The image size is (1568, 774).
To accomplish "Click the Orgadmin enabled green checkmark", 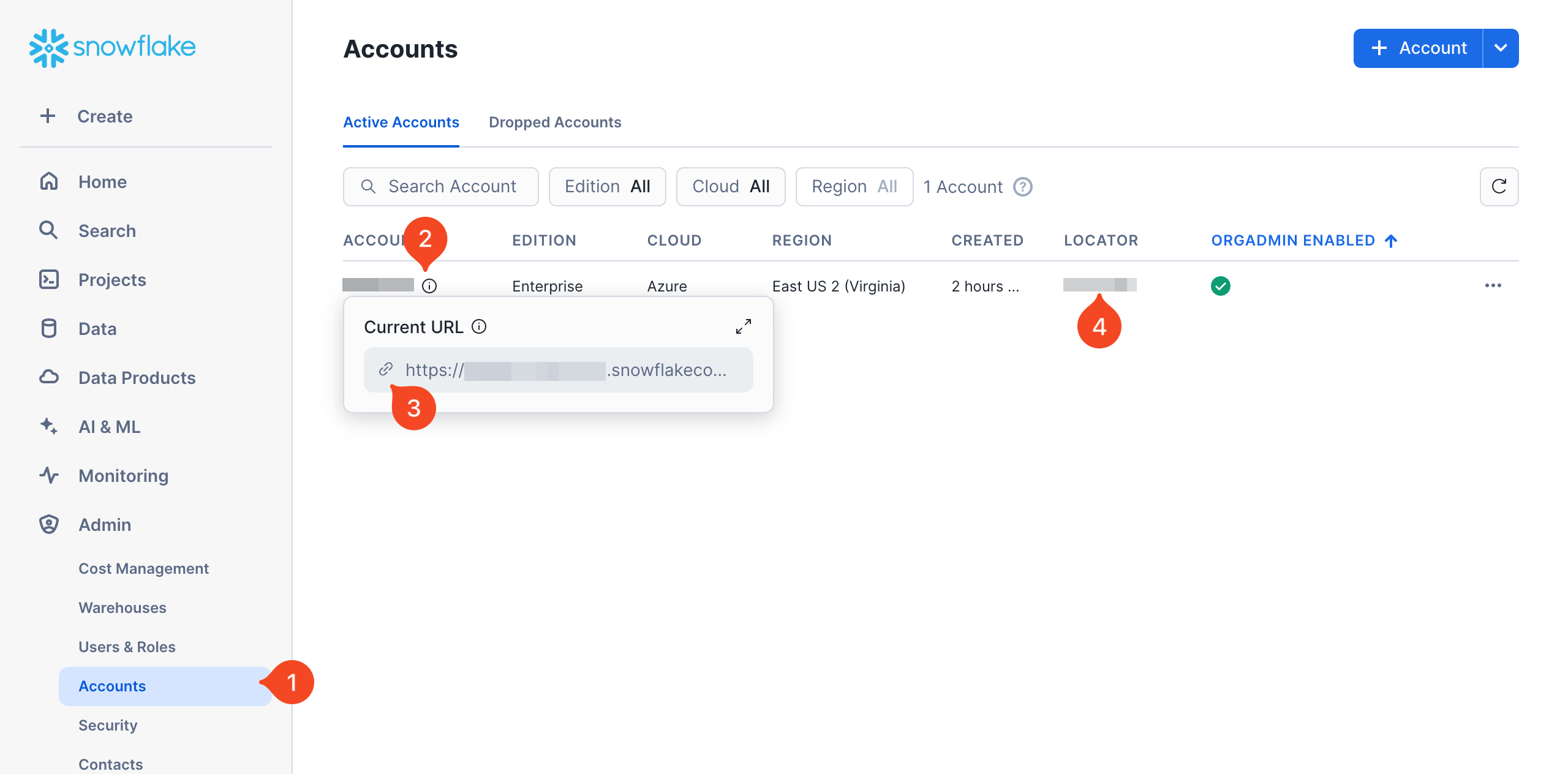I will click(x=1221, y=286).
